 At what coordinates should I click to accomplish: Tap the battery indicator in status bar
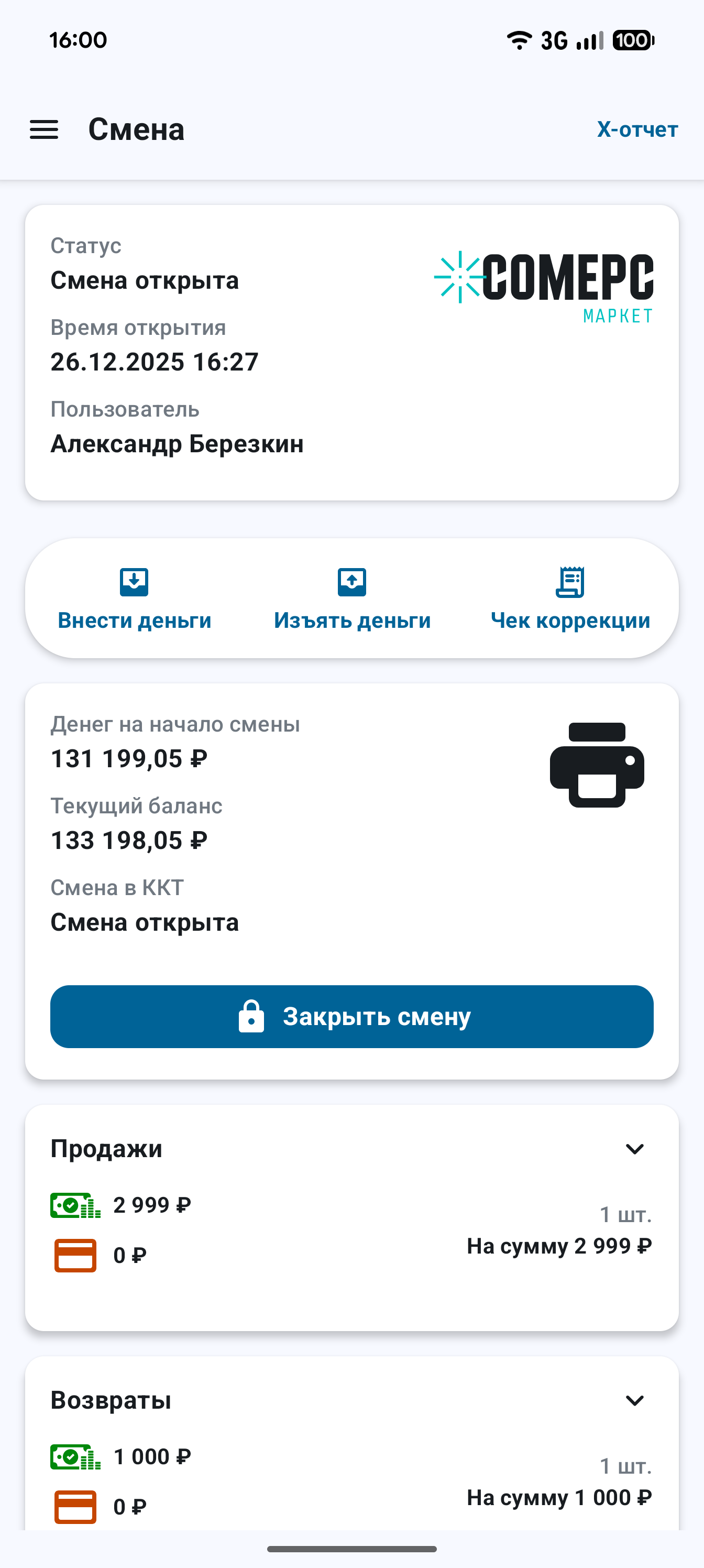click(x=633, y=40)
